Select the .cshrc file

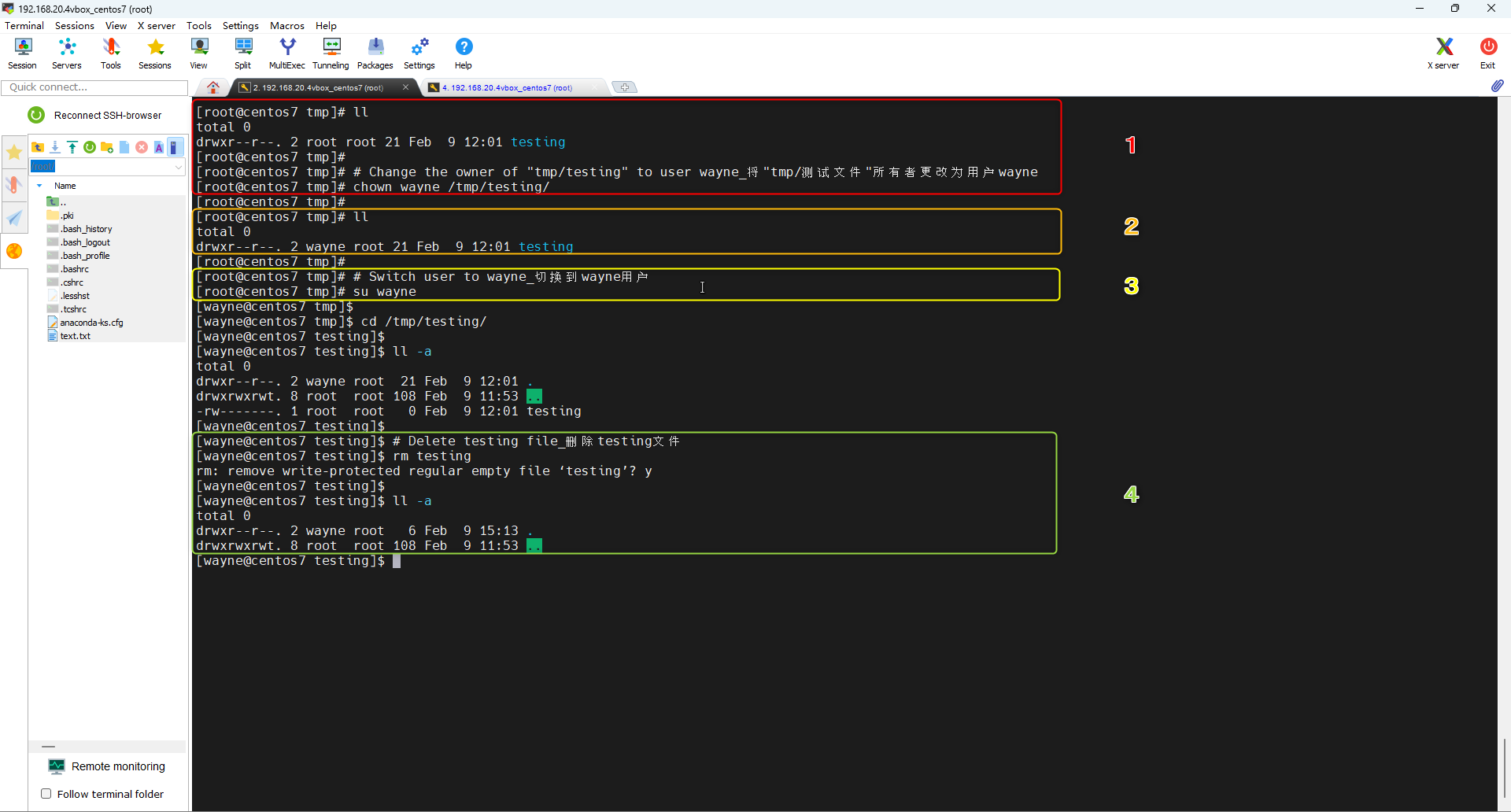point(65,282)
